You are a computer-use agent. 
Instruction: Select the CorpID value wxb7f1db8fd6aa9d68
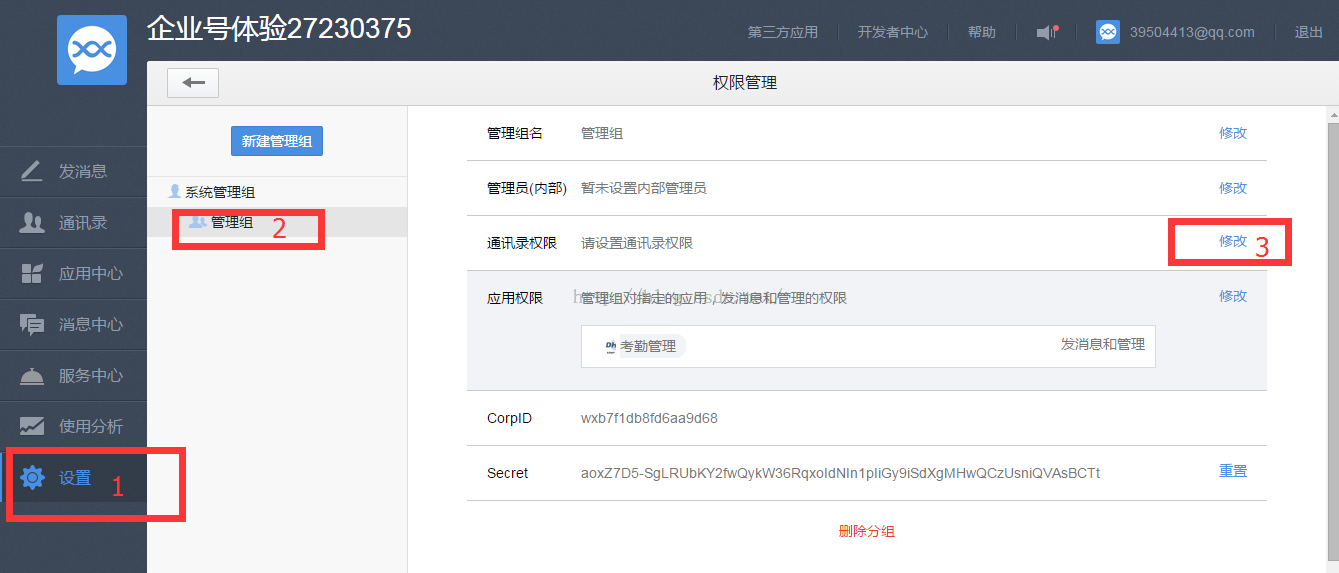[649, 418]
